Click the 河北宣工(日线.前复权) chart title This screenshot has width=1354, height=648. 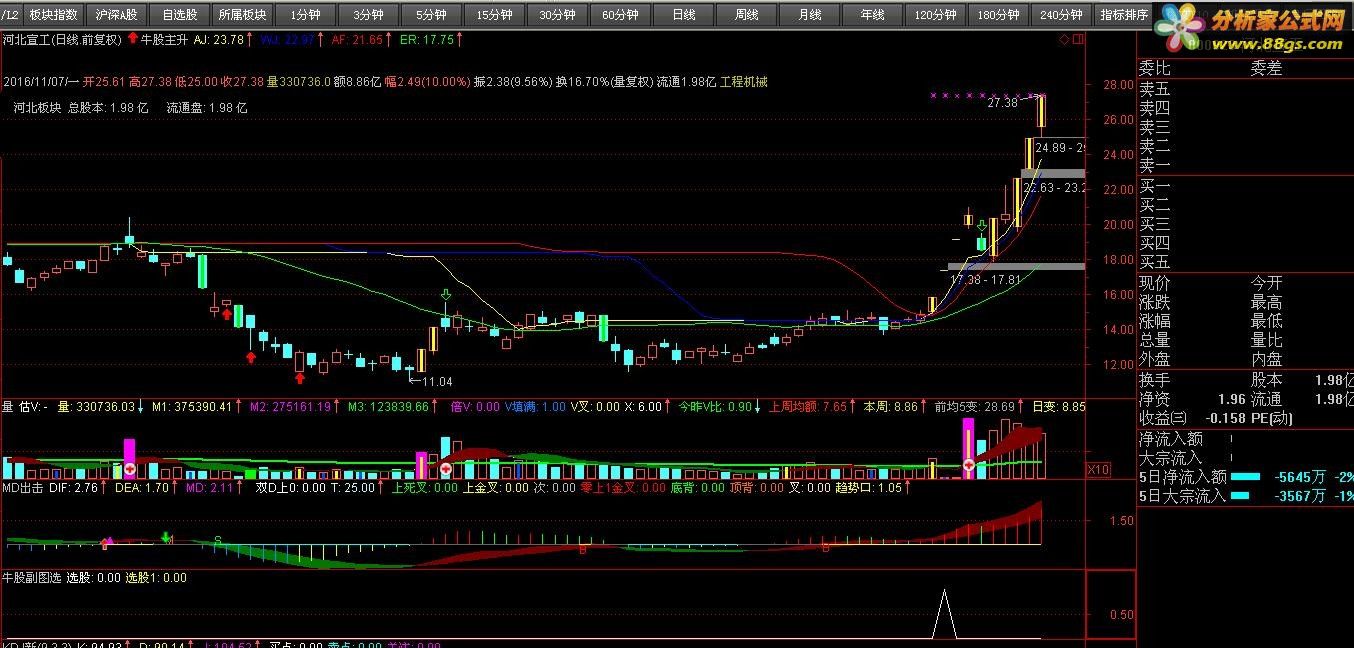[x=62, y=40]
